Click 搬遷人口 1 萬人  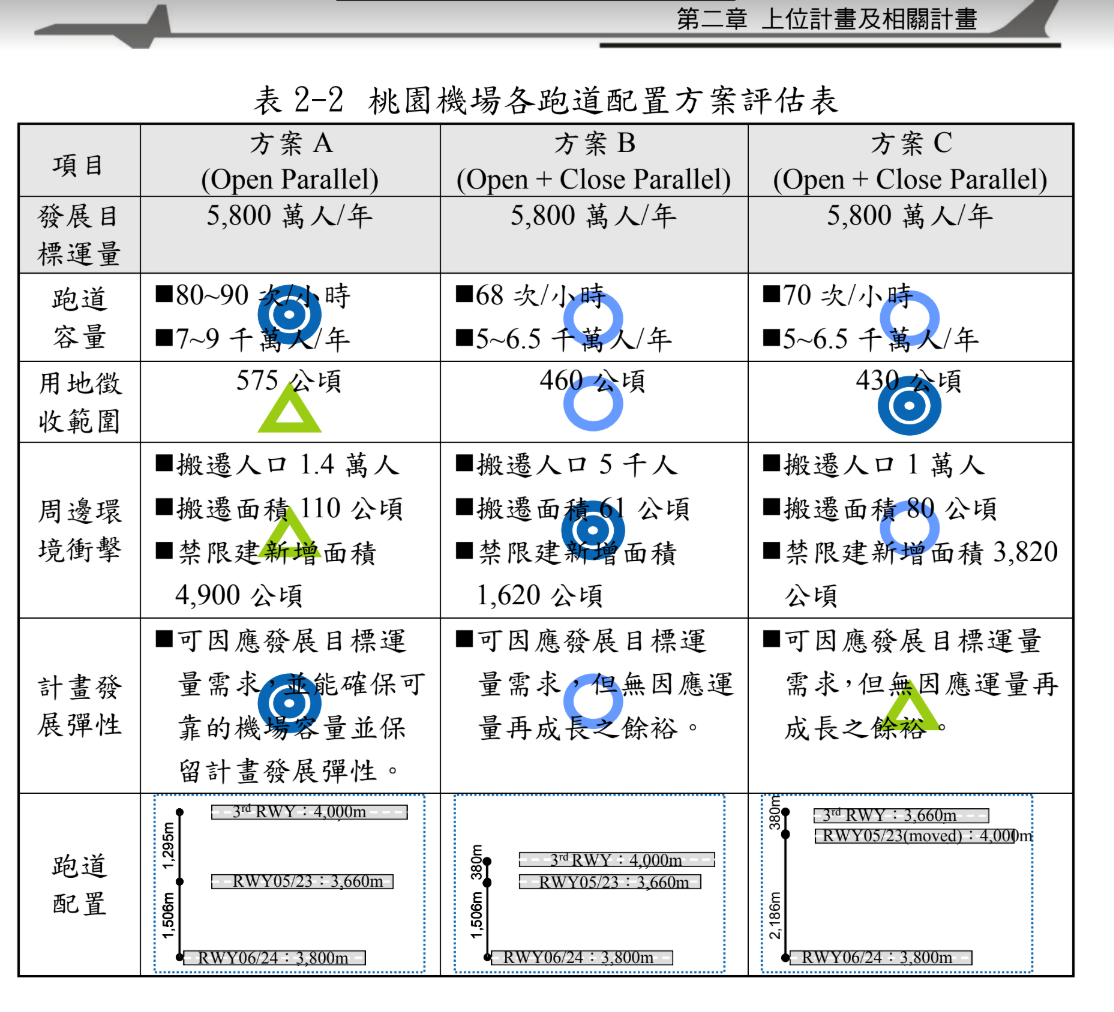[x=875, y=465]
